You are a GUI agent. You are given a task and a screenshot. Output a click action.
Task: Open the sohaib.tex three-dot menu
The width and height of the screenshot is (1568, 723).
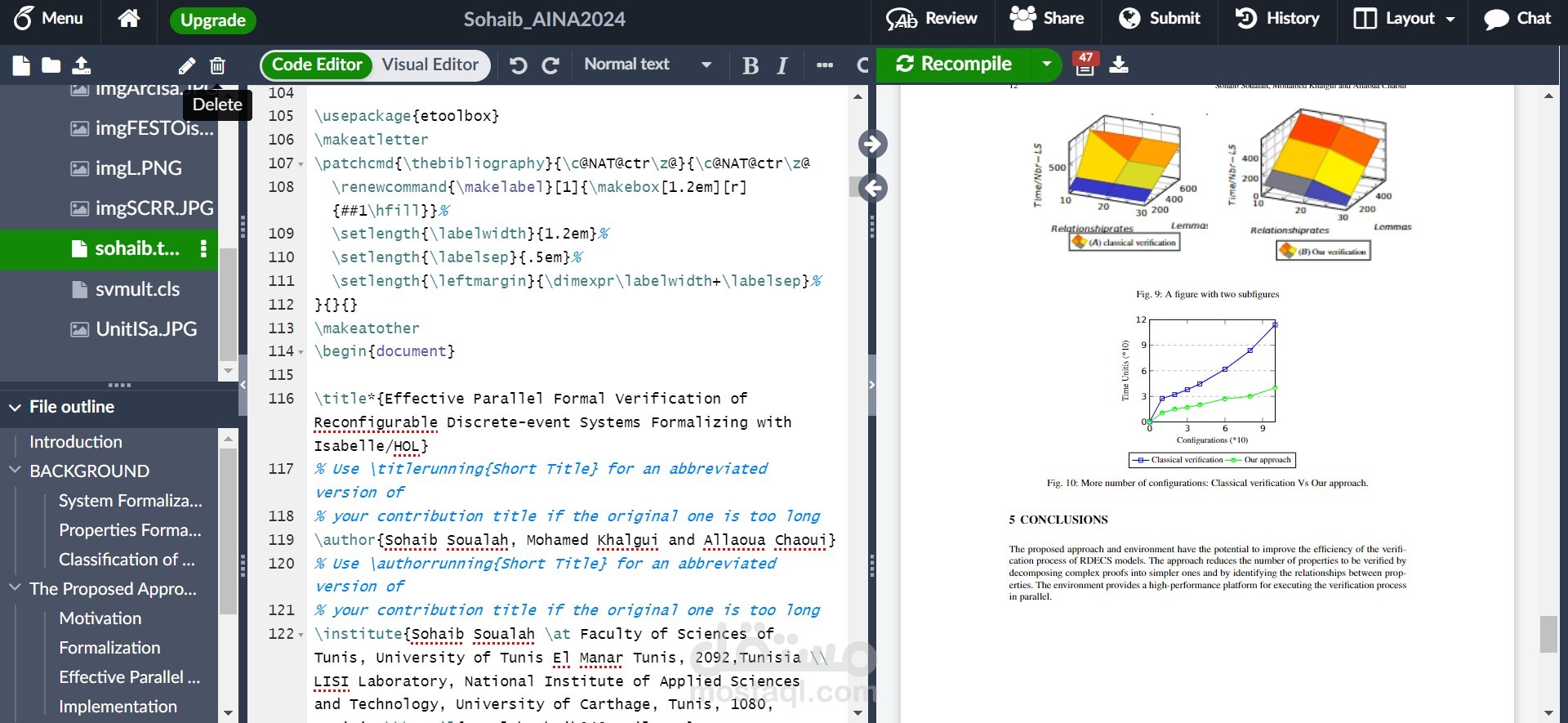coord(203,248)
